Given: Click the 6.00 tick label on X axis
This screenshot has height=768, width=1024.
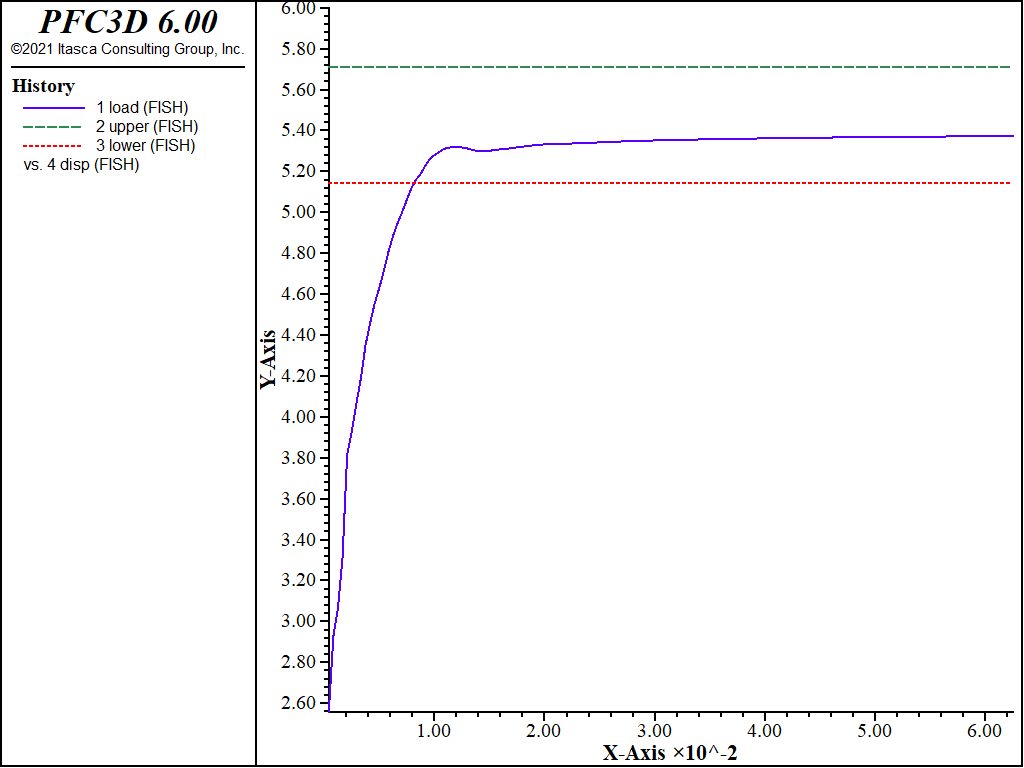Looking at the screenshot, I should (x=985, y=730).
